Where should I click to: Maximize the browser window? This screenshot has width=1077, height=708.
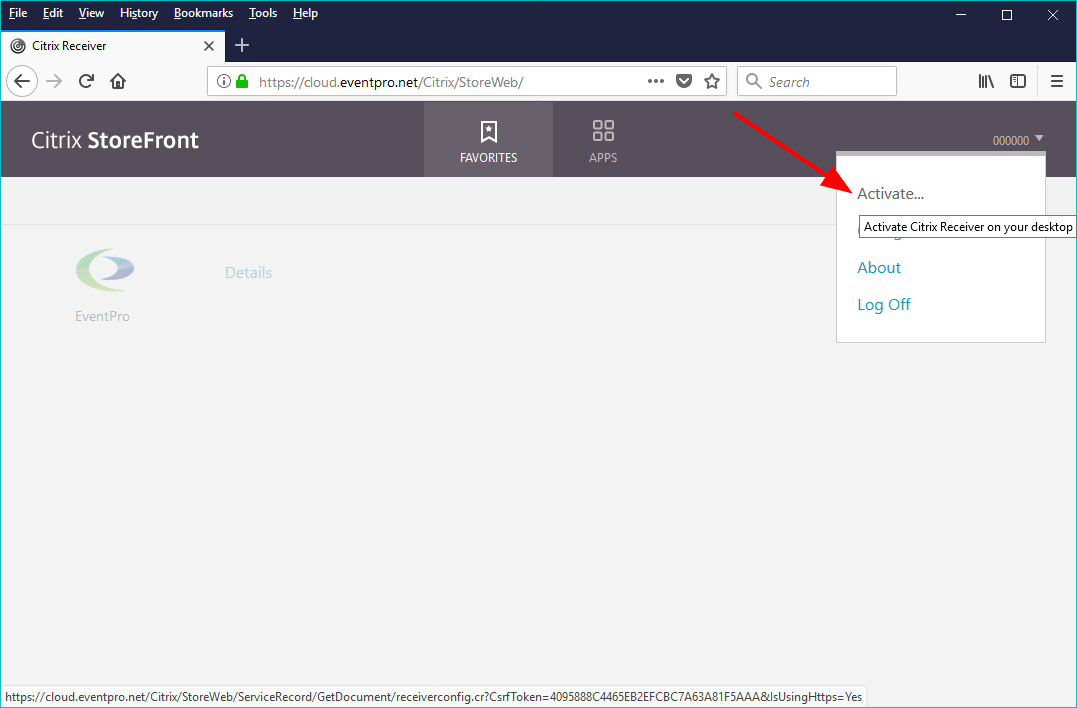pos(1007,14)
